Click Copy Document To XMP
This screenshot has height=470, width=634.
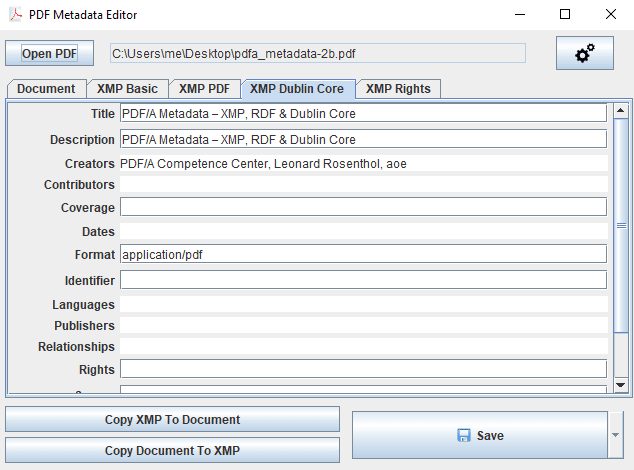click(172, 451)
